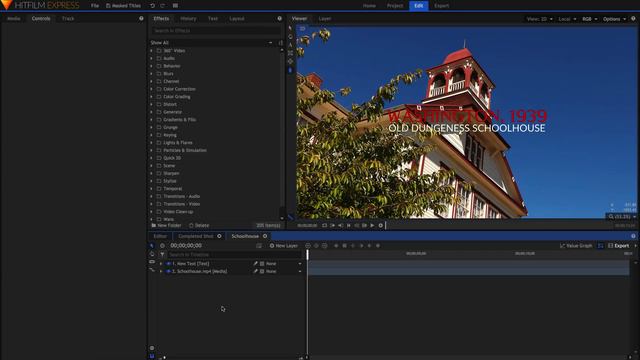The image size is (640, 360).
Task: Toggle the box icon on New Text layer
Action: 262,264
